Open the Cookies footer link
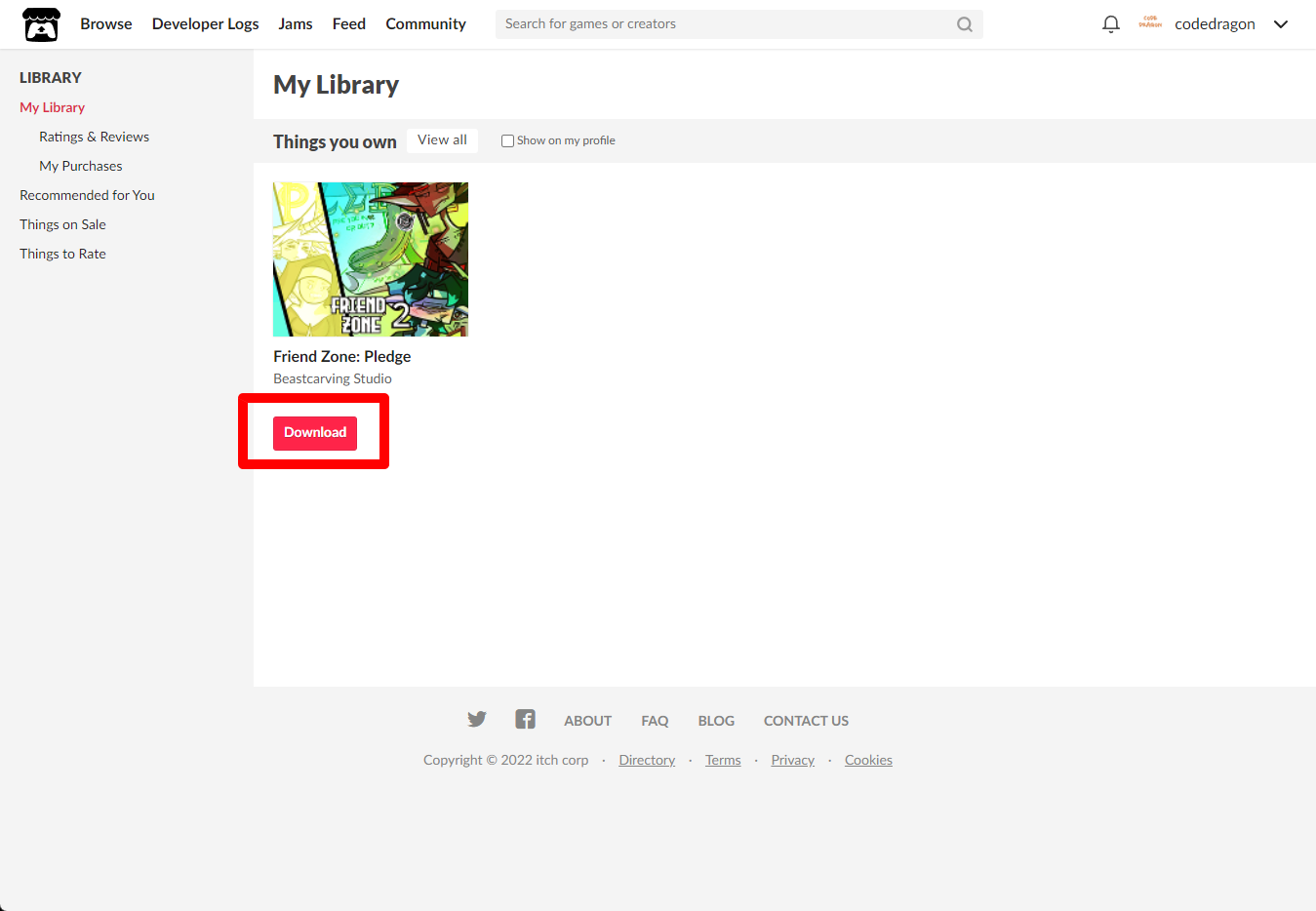This screenshot has width=1316, height=911. point(868,760)
